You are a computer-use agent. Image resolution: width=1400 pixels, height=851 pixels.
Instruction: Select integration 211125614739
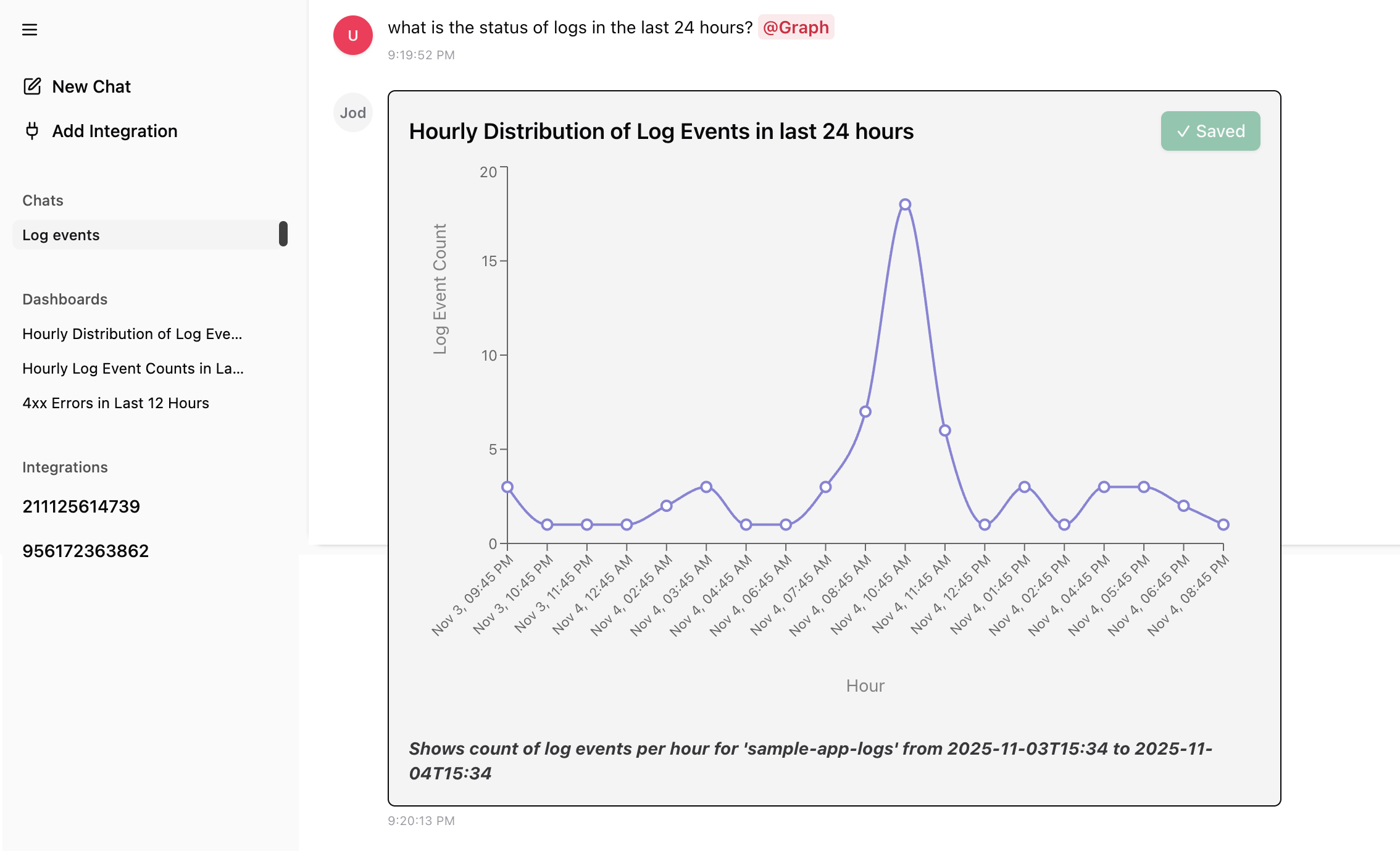tap(81, 506)
